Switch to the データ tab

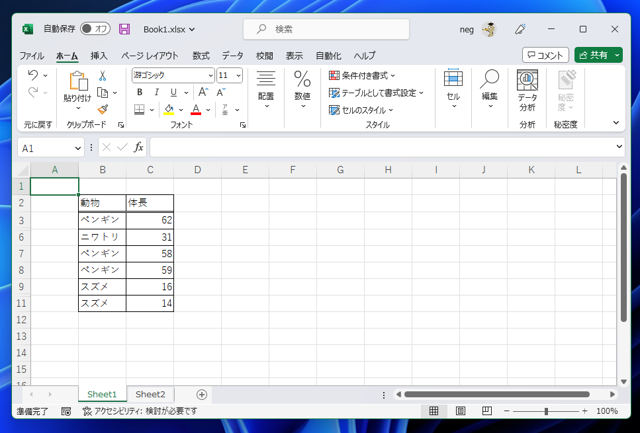[x=233, y=56]
